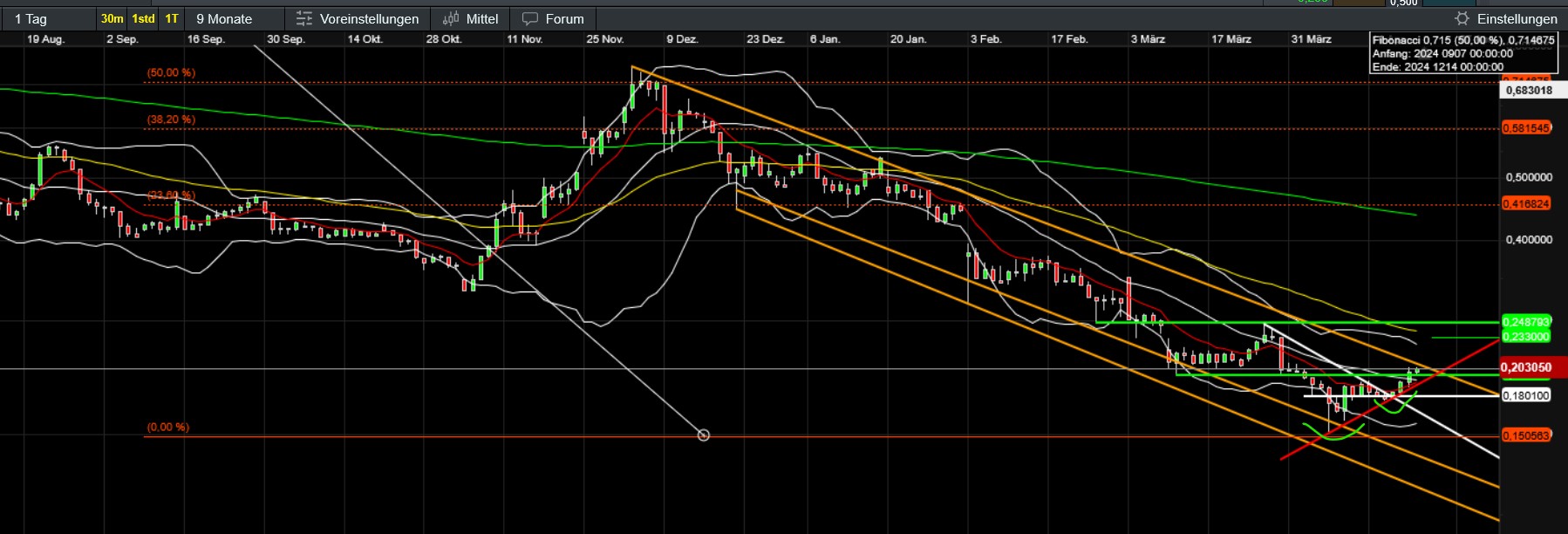Click the Fibonacci 0,715 tooltip title line

(x=1463, y=40)
